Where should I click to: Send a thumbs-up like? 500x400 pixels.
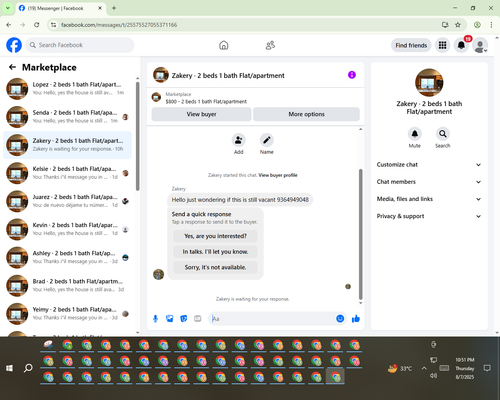pyautogui.click(x=356, y=319)
